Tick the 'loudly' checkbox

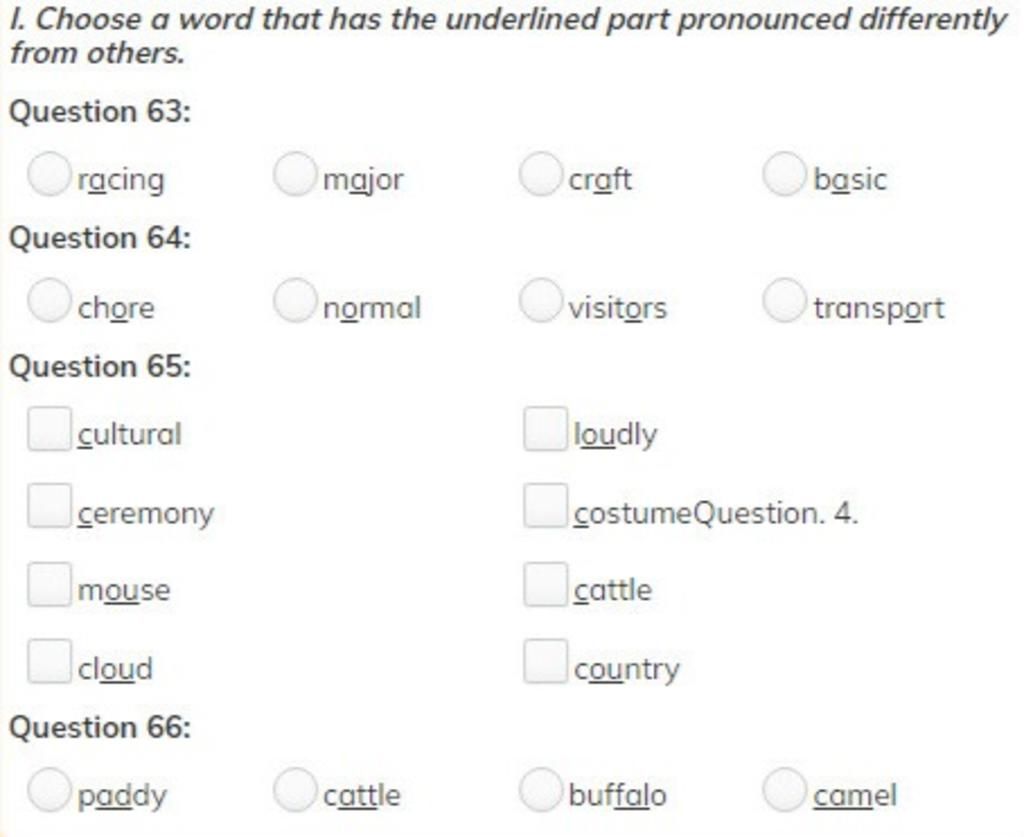click(545, 429)
